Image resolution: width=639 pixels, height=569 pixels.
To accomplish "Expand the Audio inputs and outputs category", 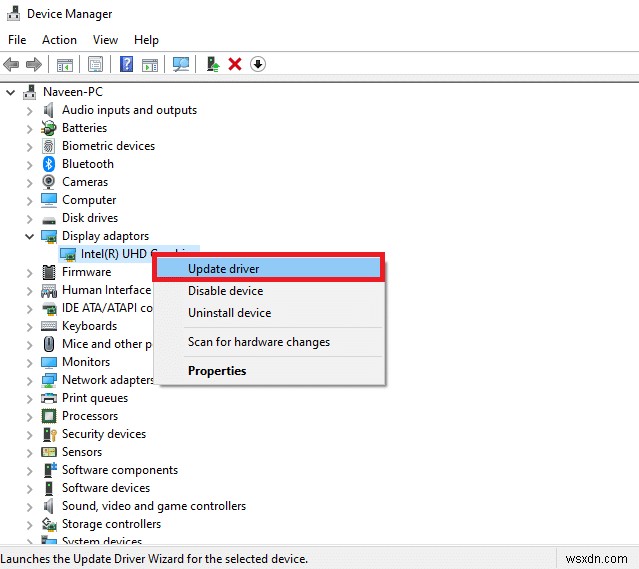I will coord(29,111).
